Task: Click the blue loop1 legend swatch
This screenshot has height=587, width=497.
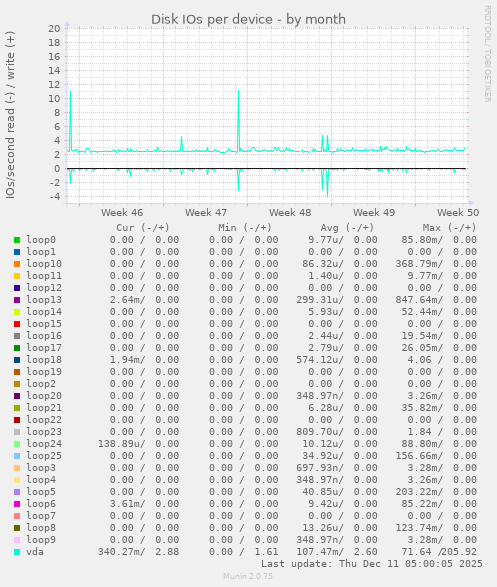Action: [17, 252]
